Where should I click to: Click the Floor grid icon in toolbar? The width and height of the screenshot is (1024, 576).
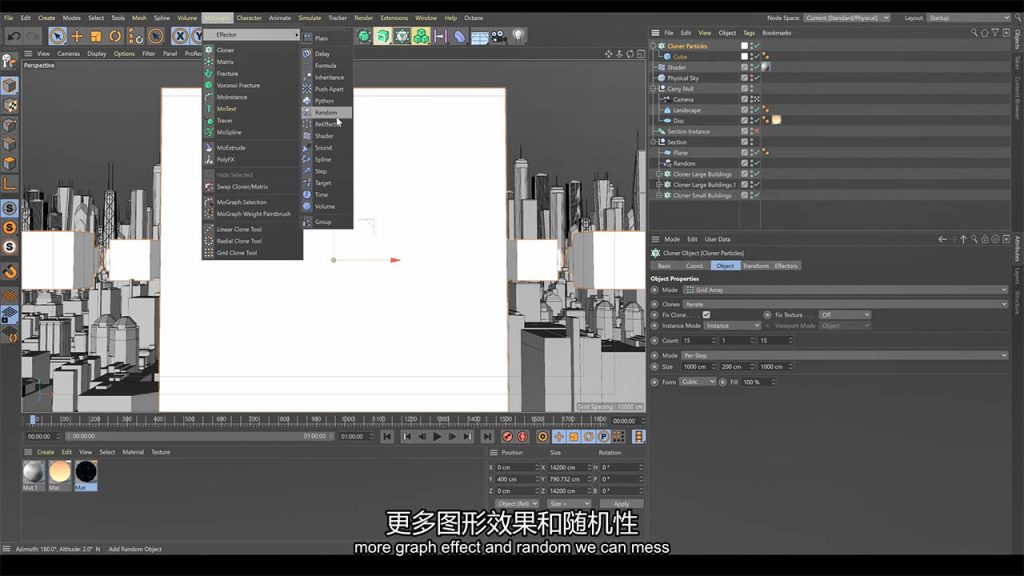coord(479,37)
